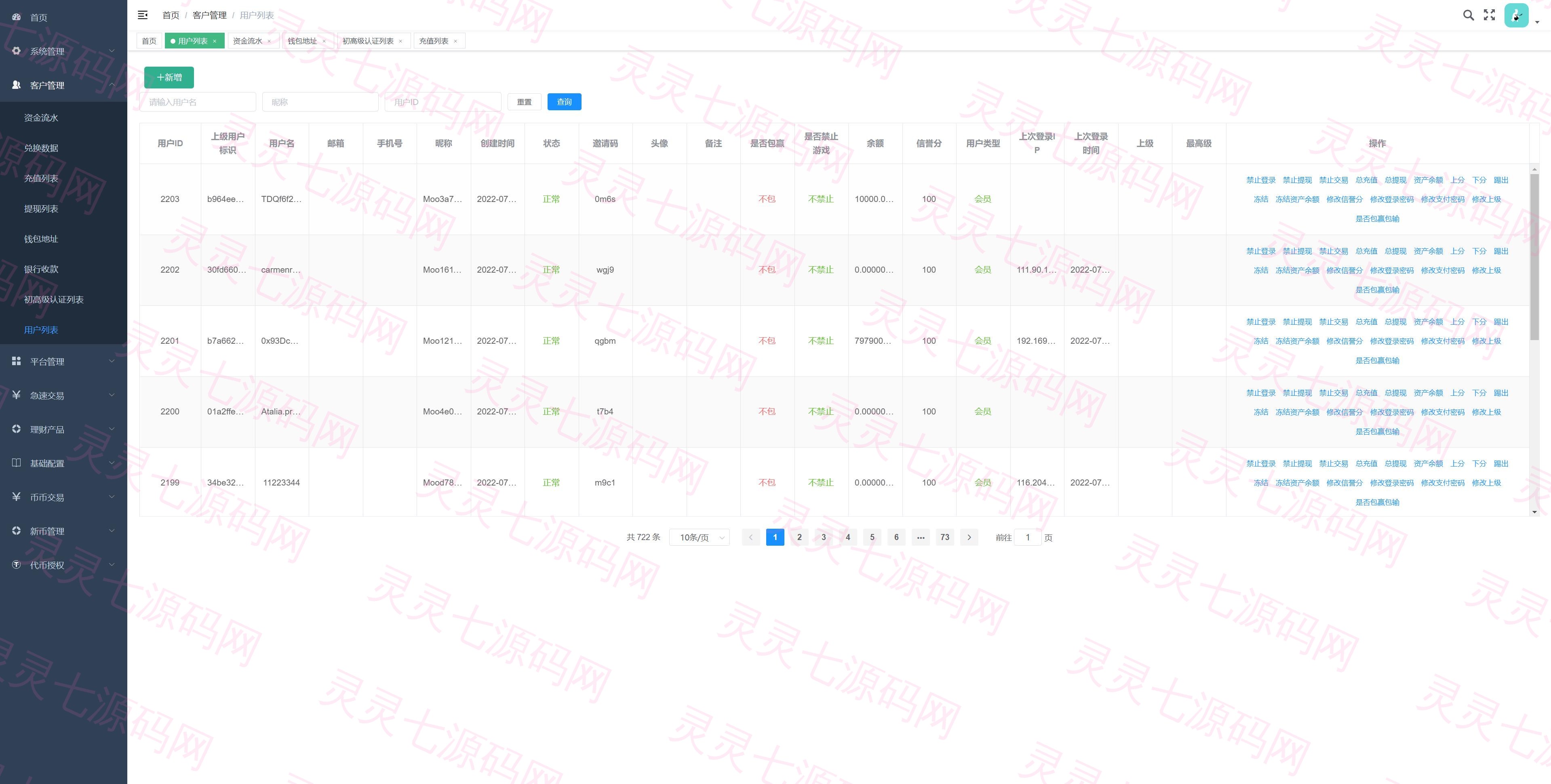Go to next page arrow
1551x784 pixels.
(969, 537)
